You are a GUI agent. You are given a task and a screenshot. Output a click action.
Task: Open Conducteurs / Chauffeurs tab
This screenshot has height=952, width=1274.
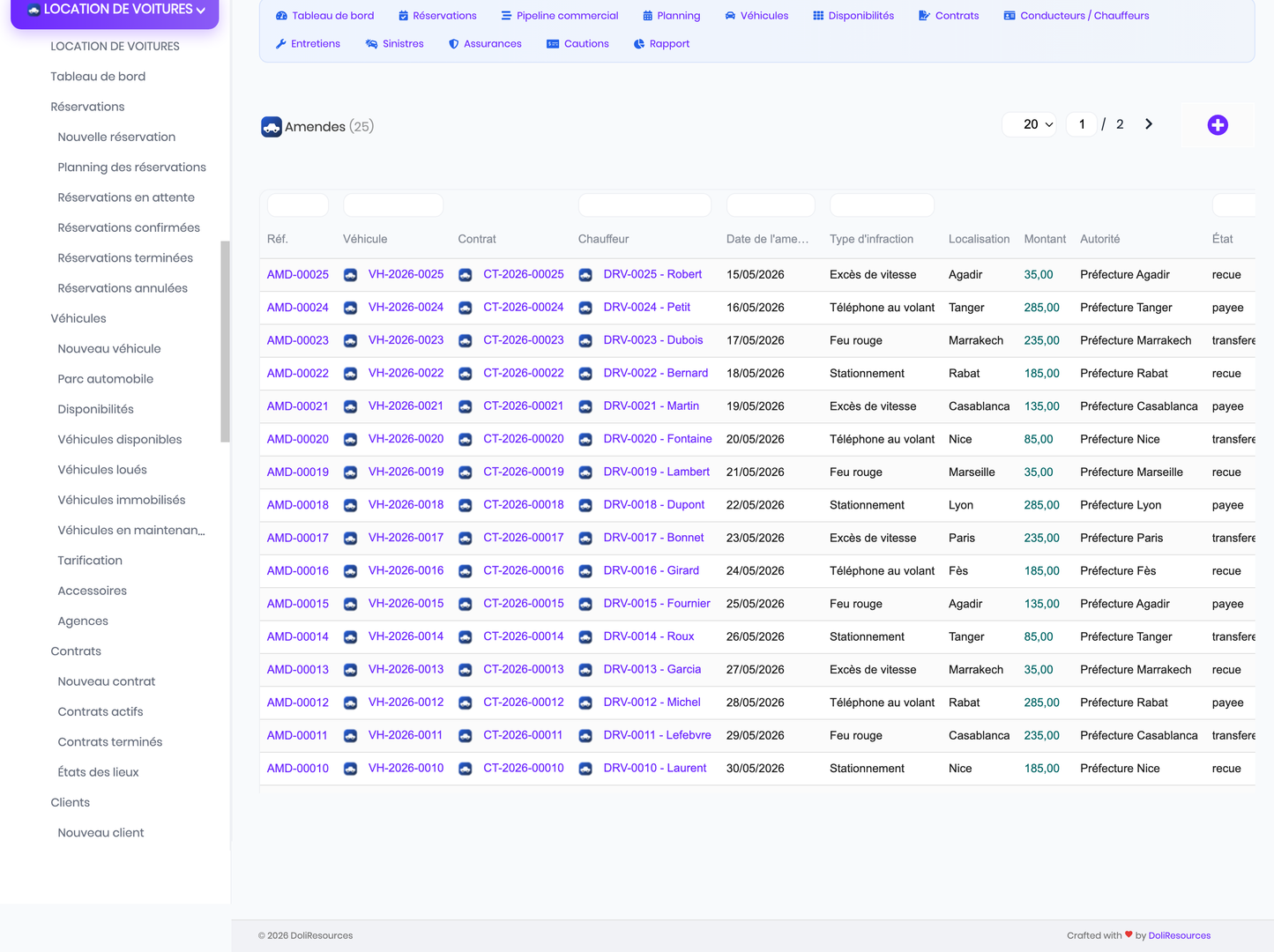(1077, 16)
